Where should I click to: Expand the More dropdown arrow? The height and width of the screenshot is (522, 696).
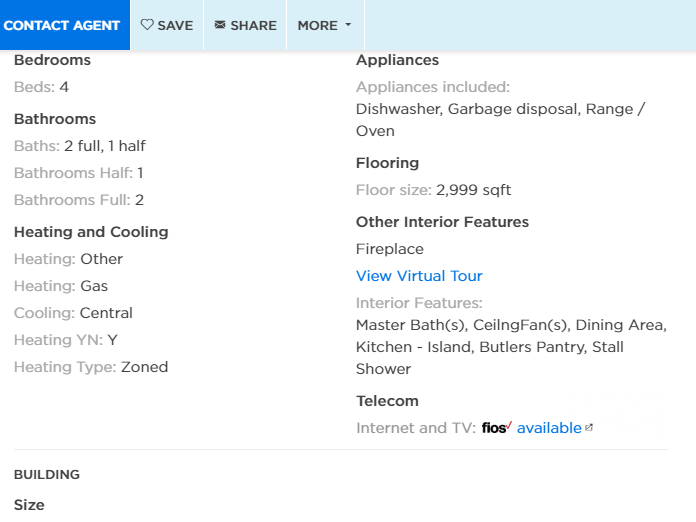point(348,25)
